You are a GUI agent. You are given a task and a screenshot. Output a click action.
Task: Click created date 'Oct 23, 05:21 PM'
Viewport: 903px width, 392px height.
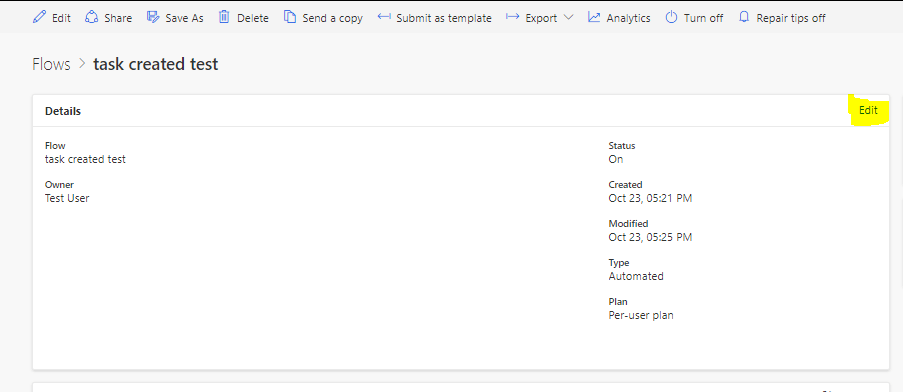[650, 199]
